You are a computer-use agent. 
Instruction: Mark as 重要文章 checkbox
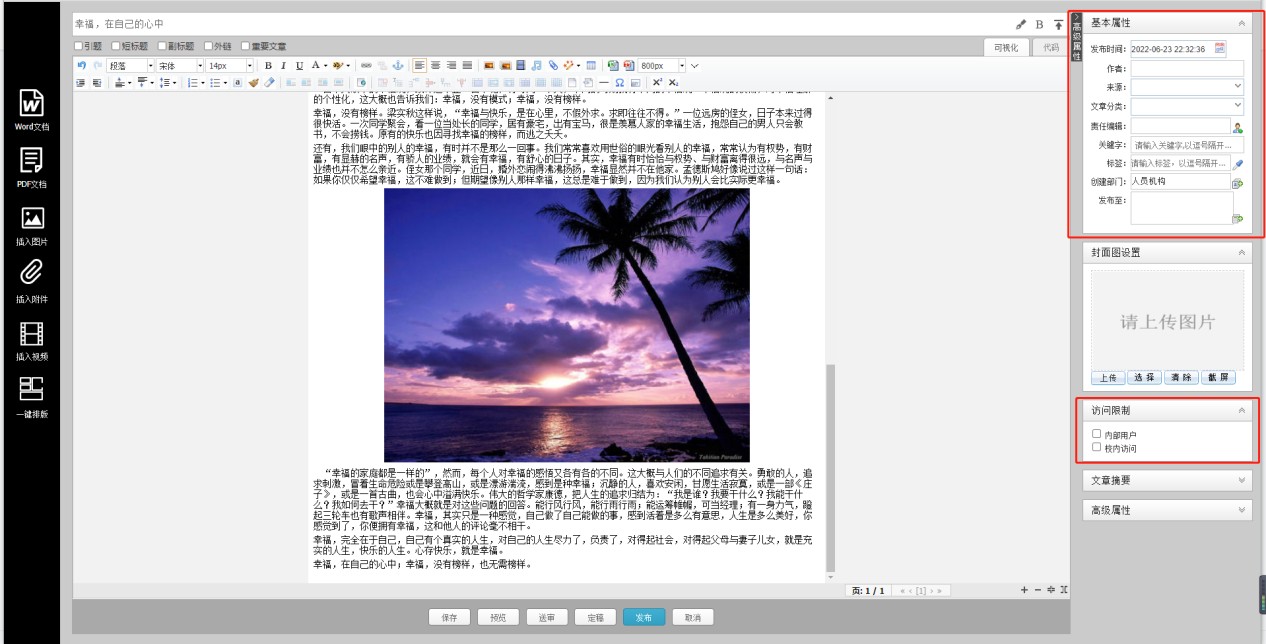tap(245, 46)
